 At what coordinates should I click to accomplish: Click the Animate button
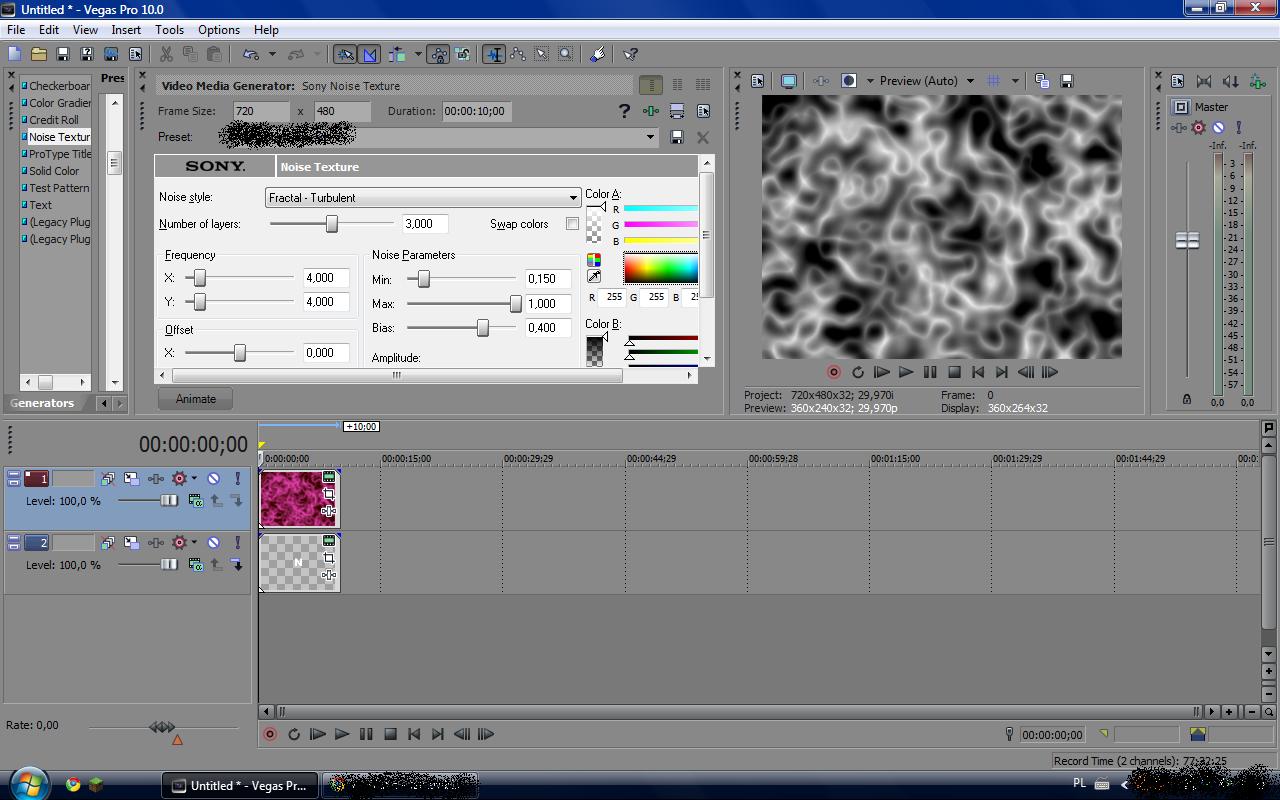coord(196,399)
